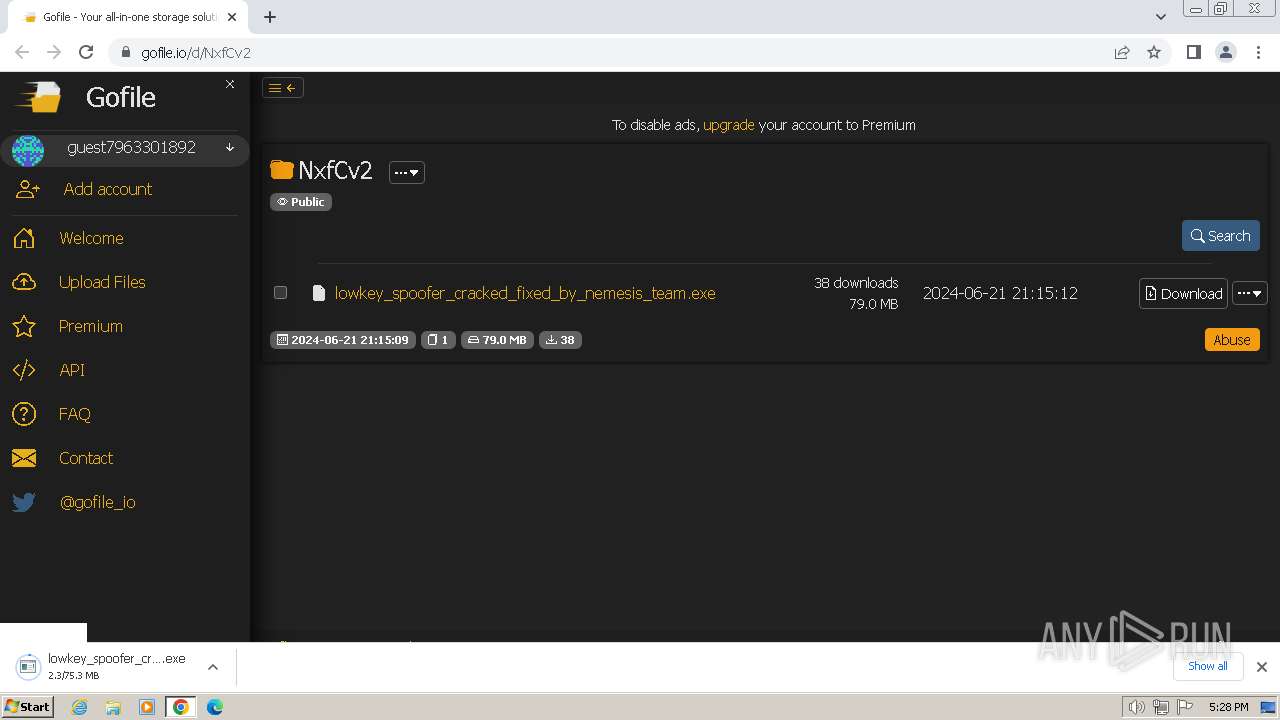Click the Abuse report button
Screen dimensions: 1280x720
tap(1232, 340)
